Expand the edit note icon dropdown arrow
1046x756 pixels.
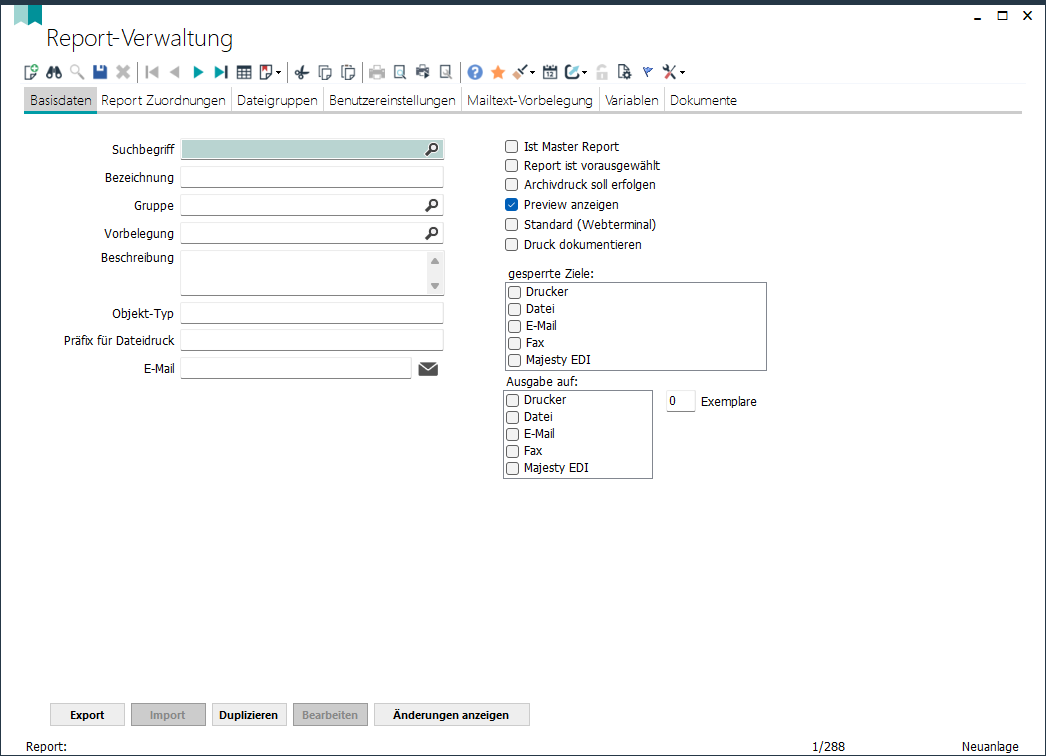584,73
